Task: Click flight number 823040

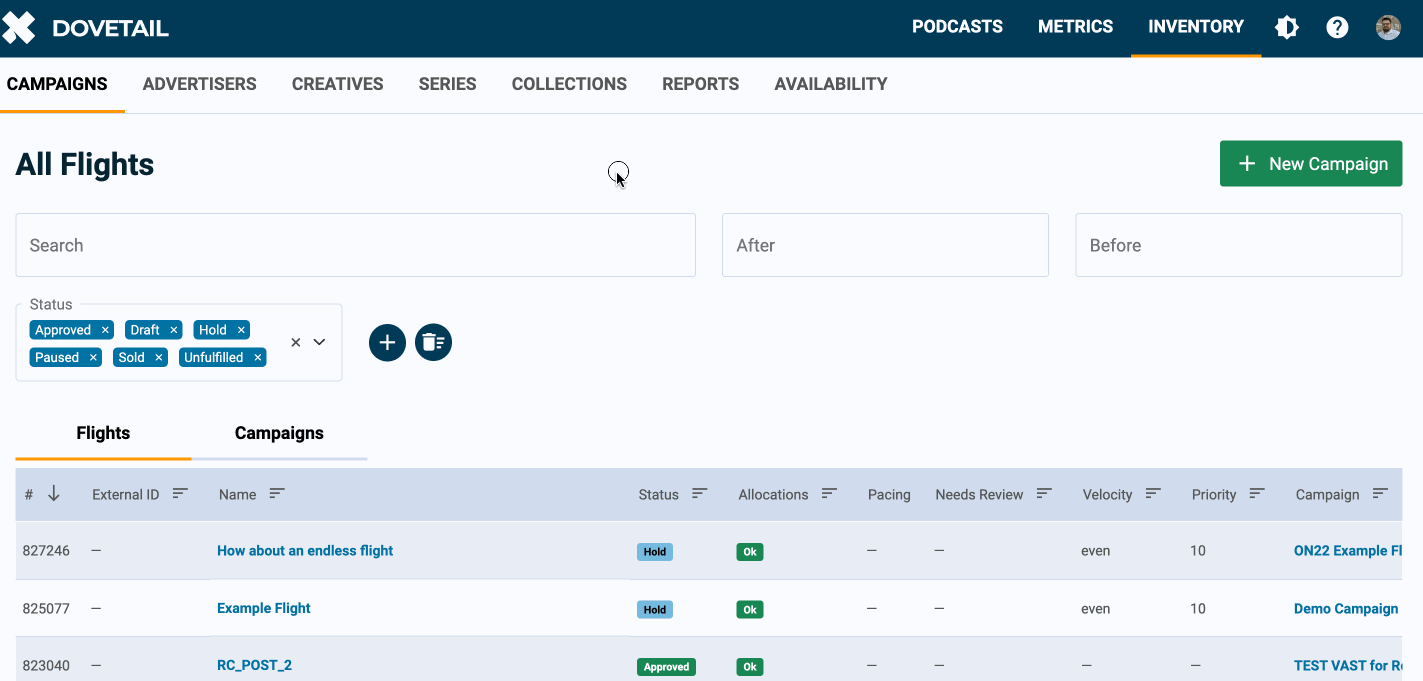Action: pos(46,665)
